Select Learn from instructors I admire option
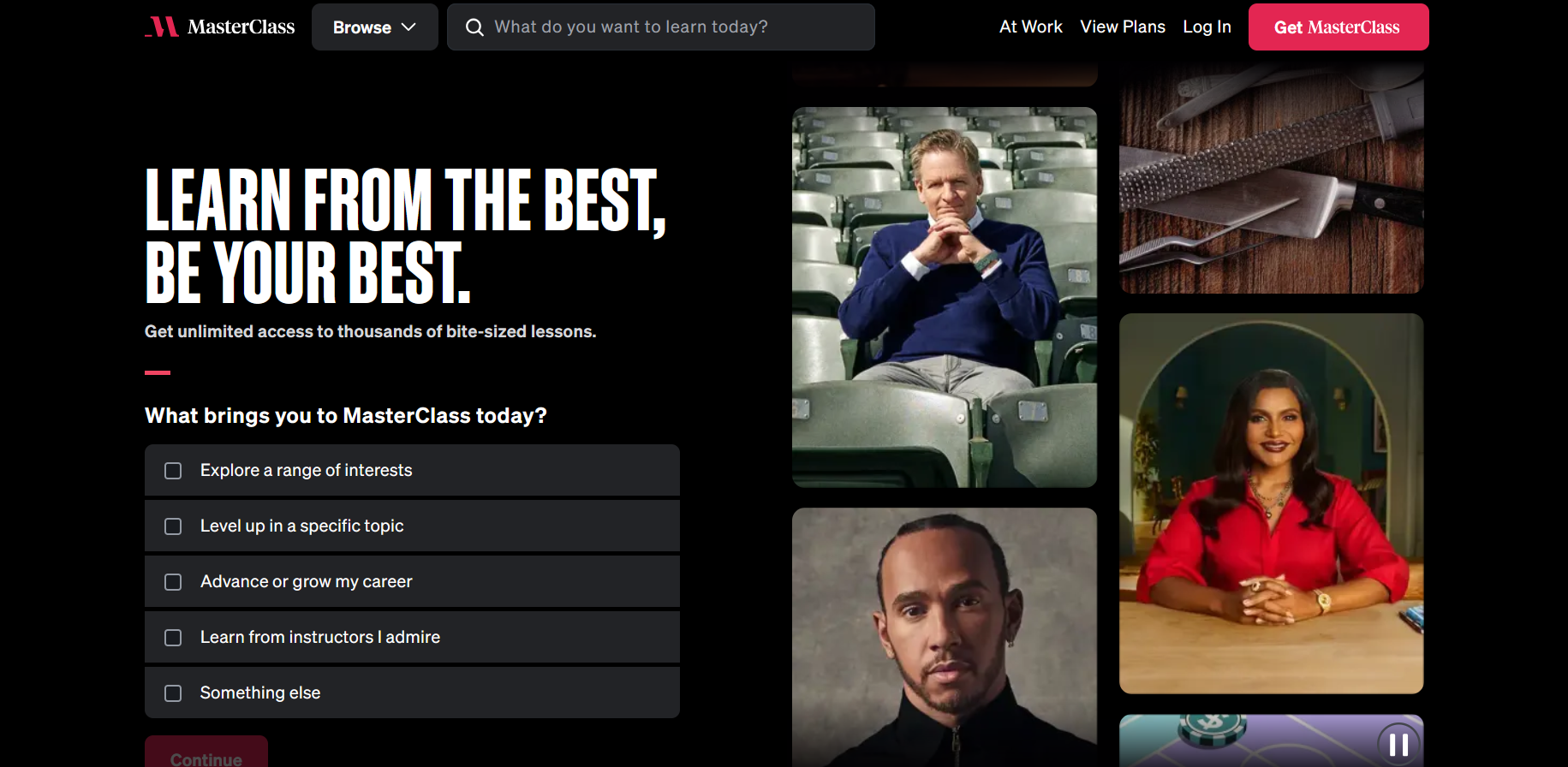 [412, 637]
